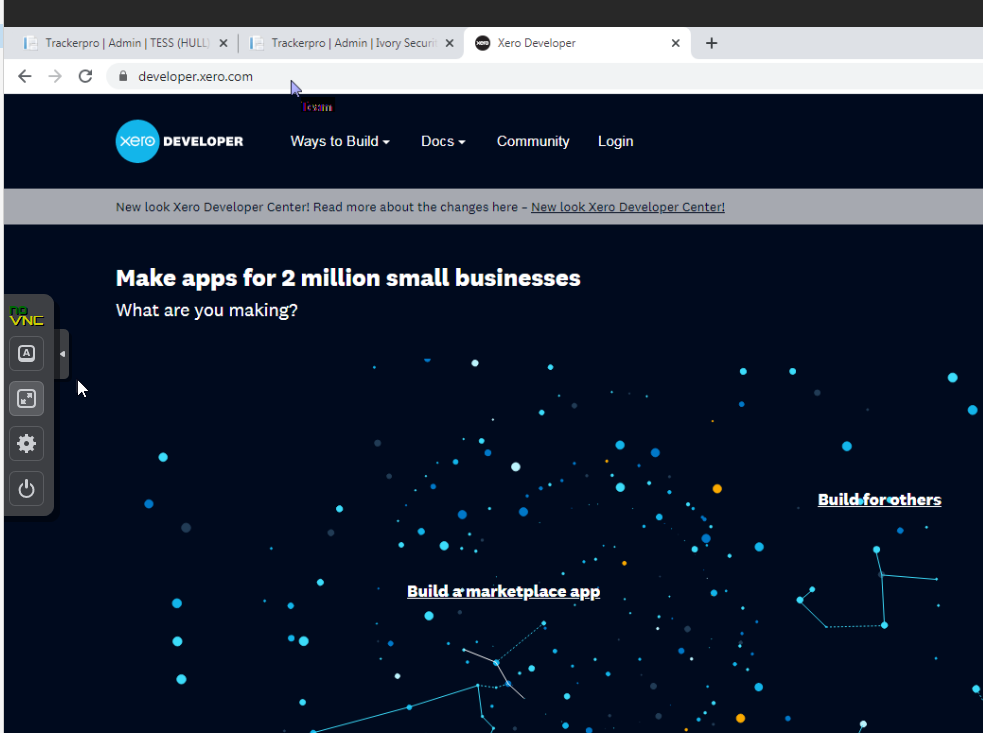
Task: Open noVNC settings gear
Action: click(x=26, y=444)
